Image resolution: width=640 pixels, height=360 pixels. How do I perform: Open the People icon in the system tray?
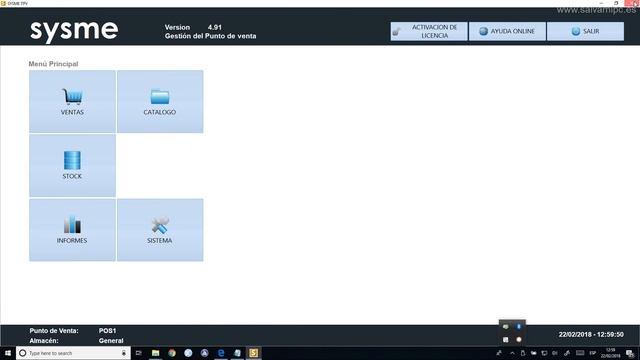[499, 353]
